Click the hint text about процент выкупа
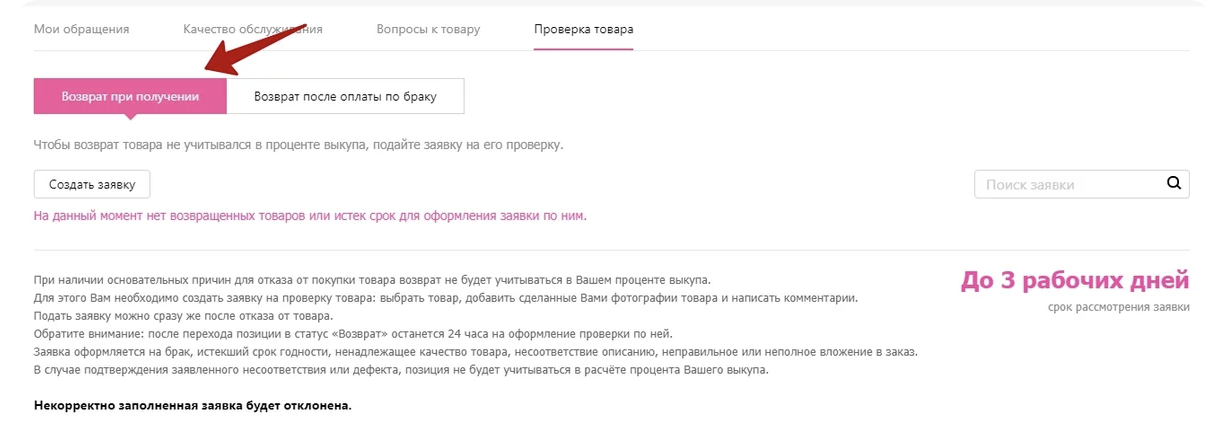This screenshot has width=1232, height=430. (298, 145)
